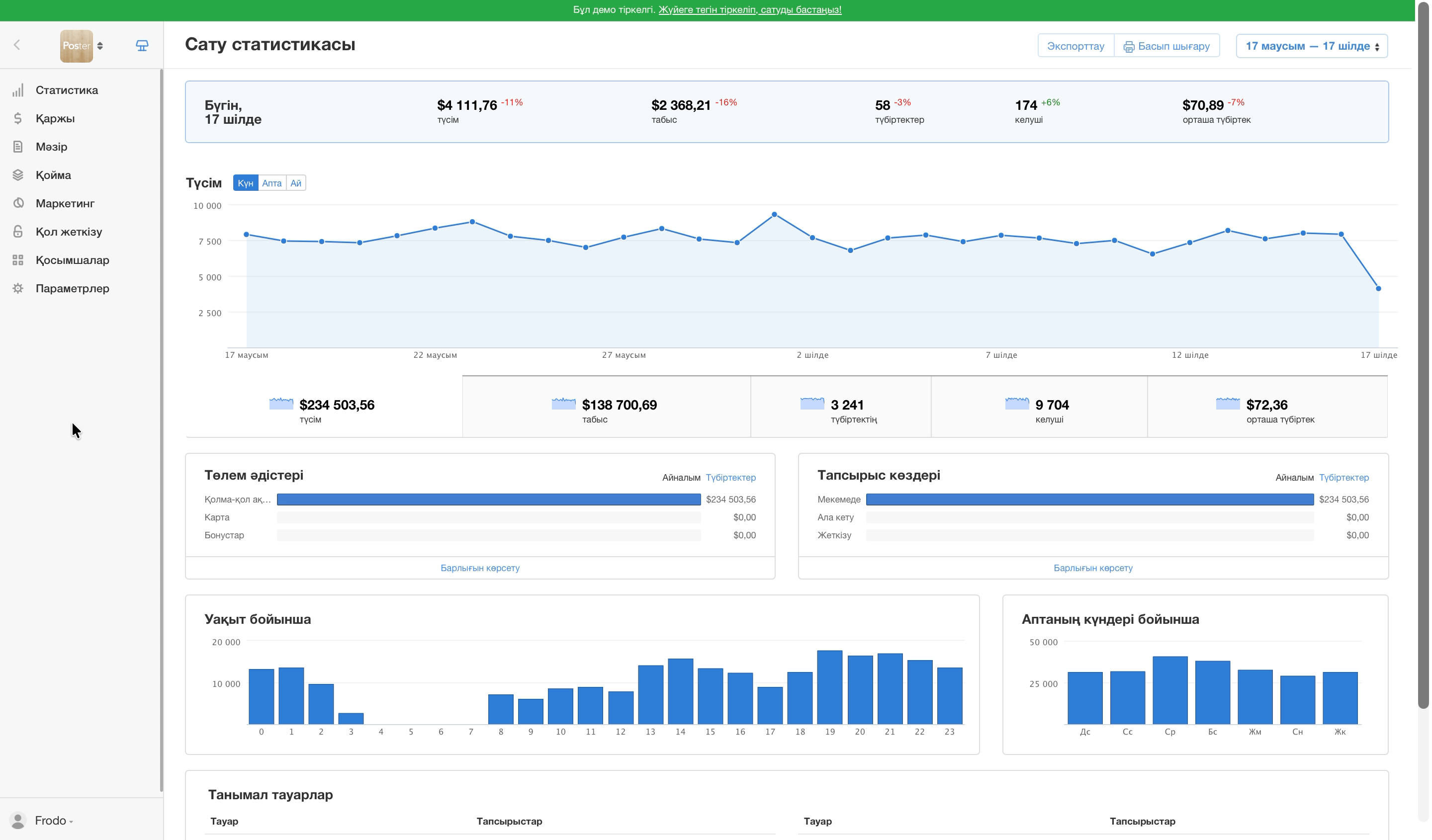Open the Параметрлер gear icon
1432x840 pixels.
(18, 288)
